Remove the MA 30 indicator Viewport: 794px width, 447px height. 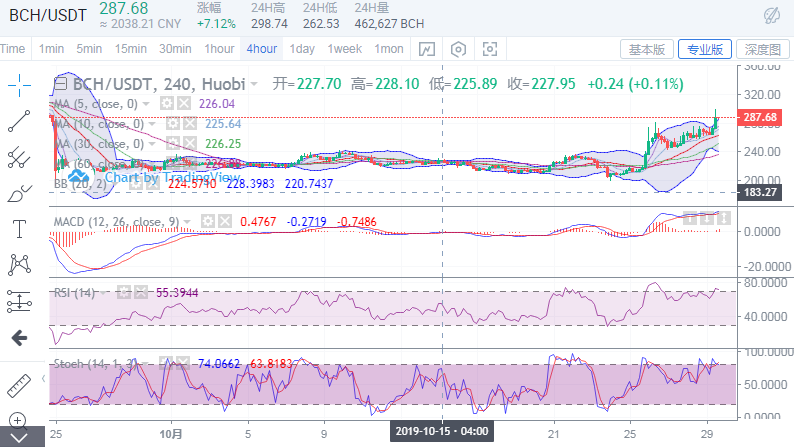click(x=190, y=143)
